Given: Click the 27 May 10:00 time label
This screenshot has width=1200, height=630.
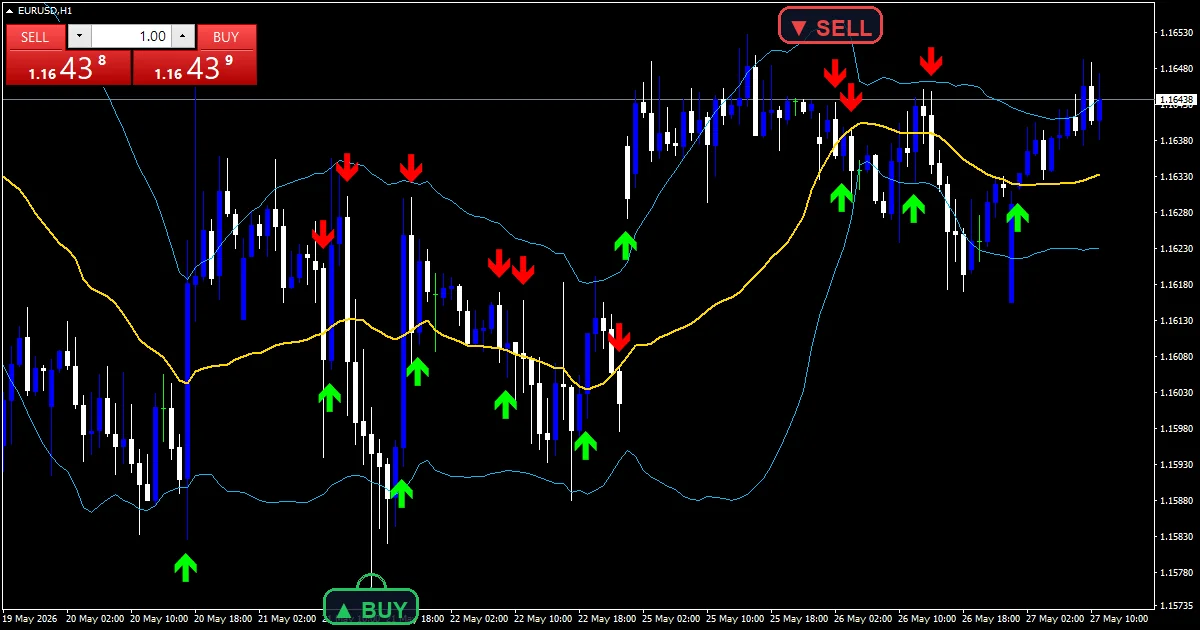Looking at the screenshot, I should point(1121,619).
